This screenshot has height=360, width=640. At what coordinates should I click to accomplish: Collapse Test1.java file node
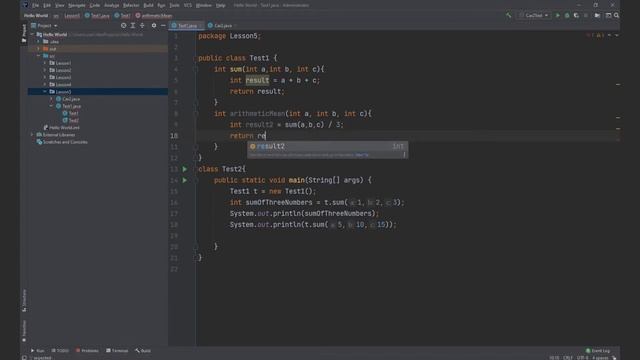(x=51, y=106)
